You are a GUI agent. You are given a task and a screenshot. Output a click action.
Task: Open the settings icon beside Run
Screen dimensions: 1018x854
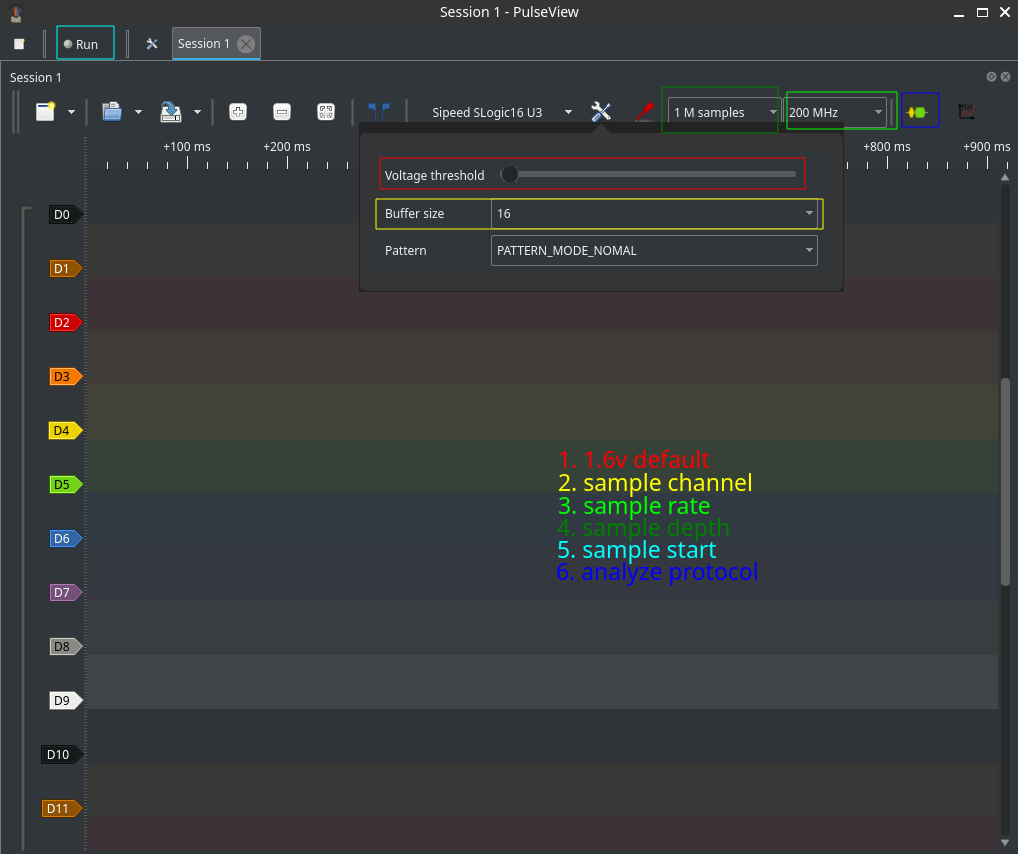click(152, 44)
